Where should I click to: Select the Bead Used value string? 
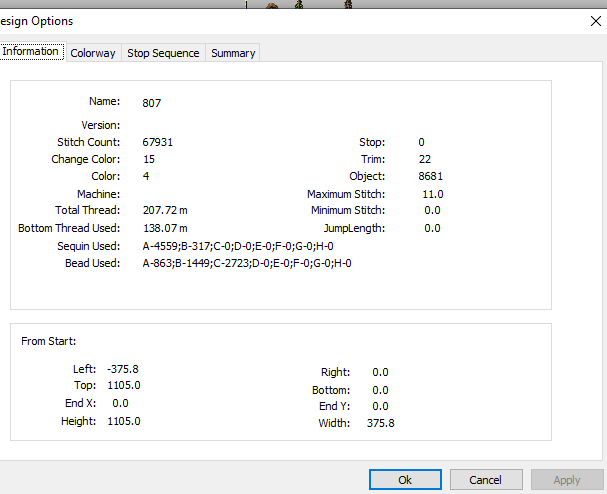(x=247, y=263)
